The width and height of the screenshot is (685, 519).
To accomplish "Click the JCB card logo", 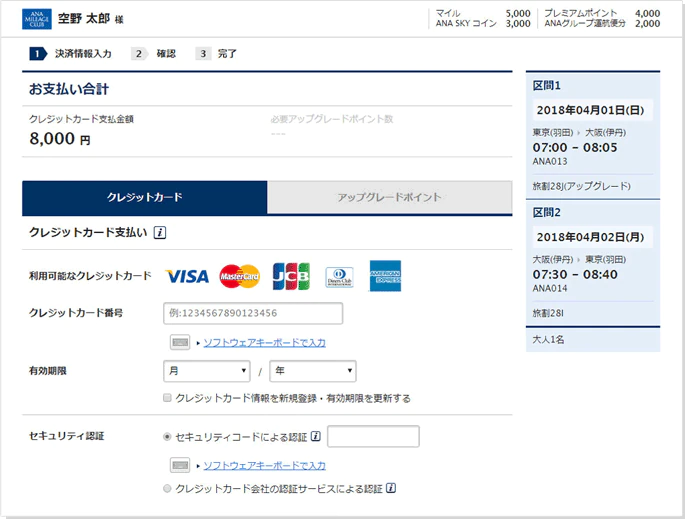I will coord(291,276).
